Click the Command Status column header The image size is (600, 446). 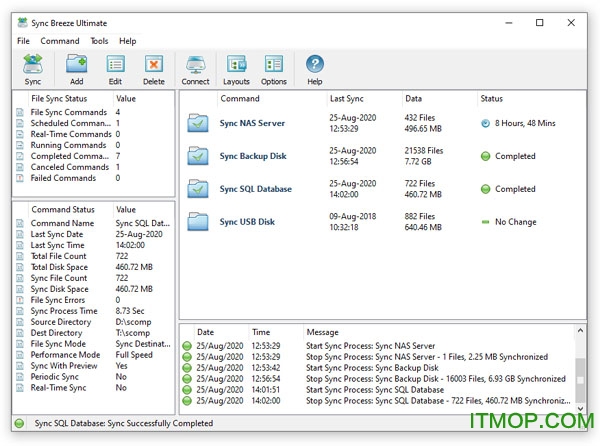coord(70,209)
